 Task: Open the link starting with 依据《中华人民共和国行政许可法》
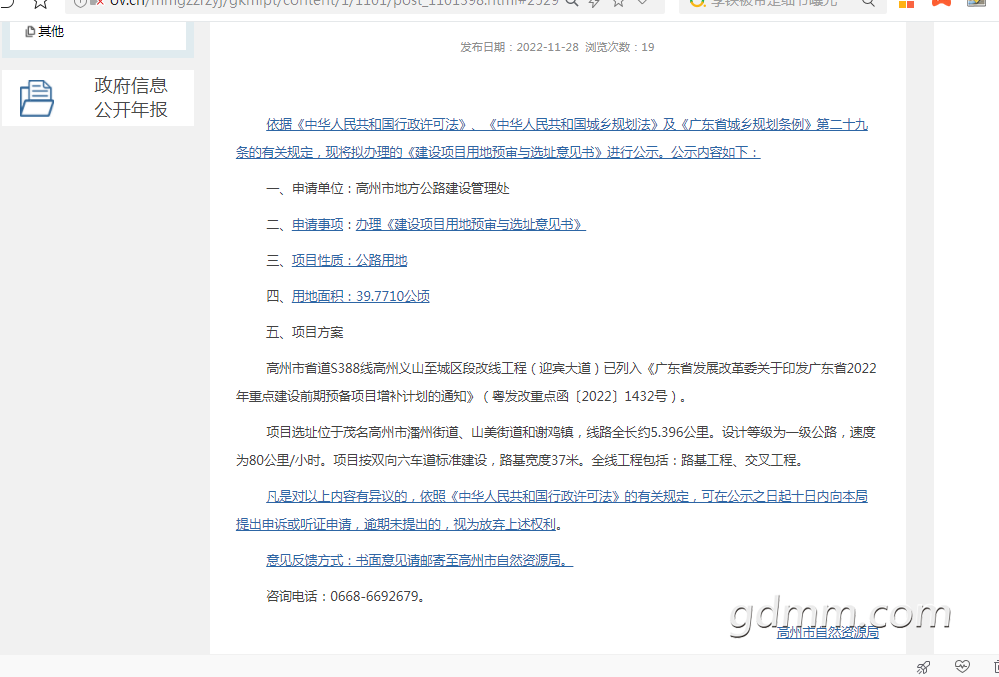pos(552,138)
